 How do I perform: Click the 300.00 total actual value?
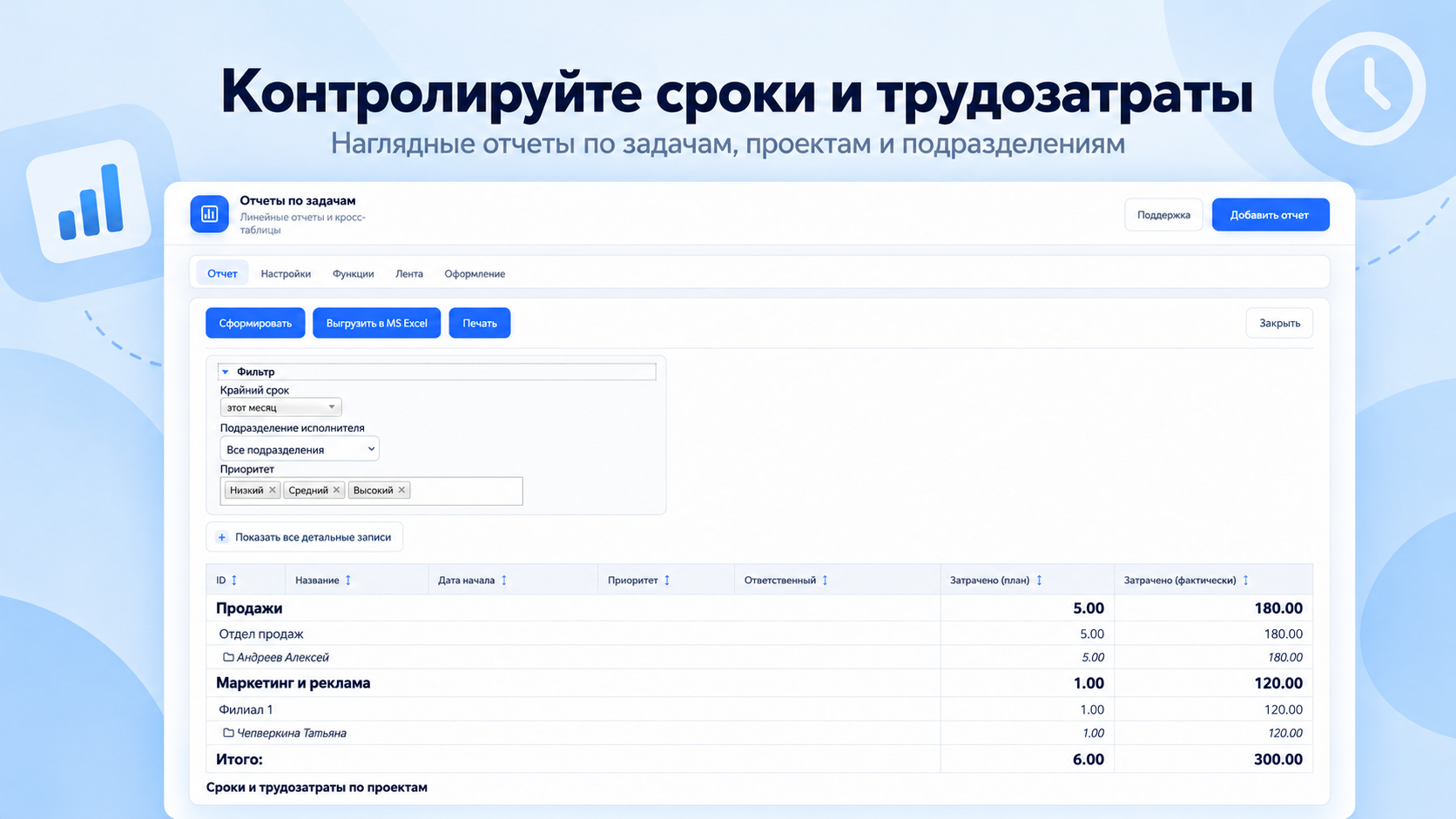1278,759
